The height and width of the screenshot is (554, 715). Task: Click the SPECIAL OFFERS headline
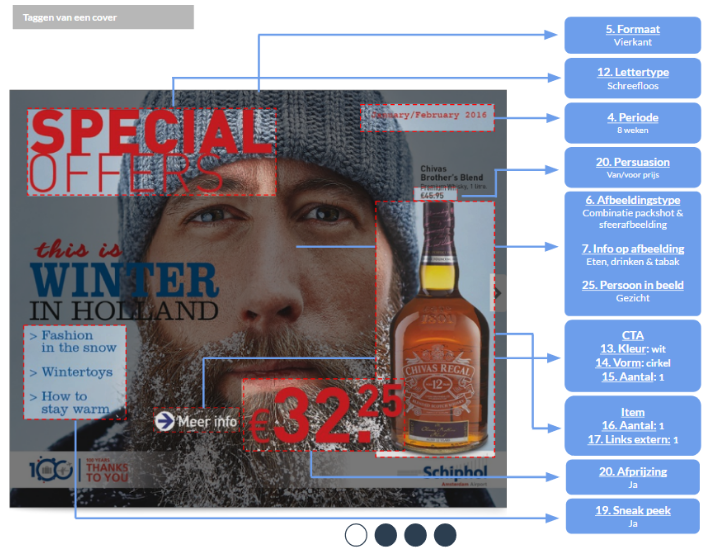tap(151, 152)
